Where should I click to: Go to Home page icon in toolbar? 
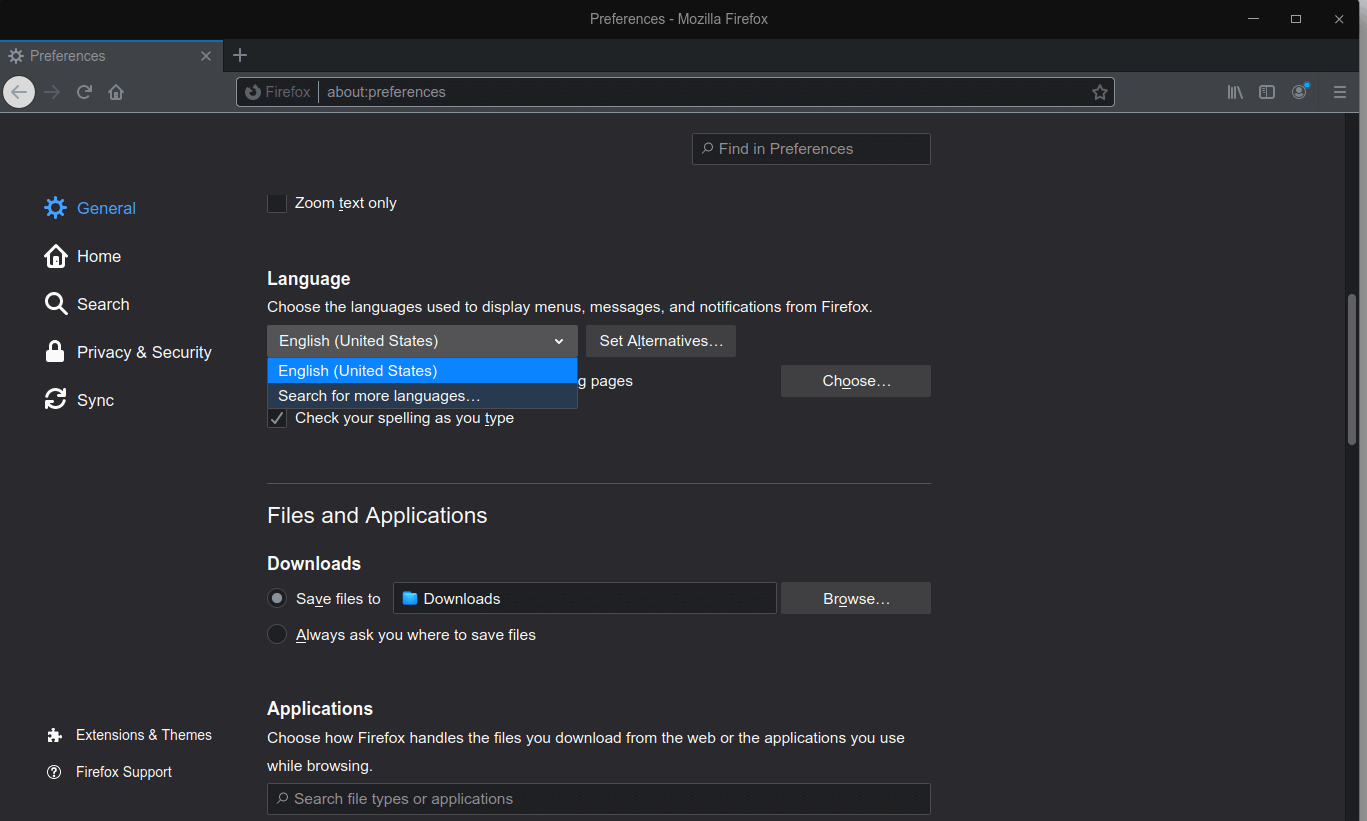(x=116, y=92)
